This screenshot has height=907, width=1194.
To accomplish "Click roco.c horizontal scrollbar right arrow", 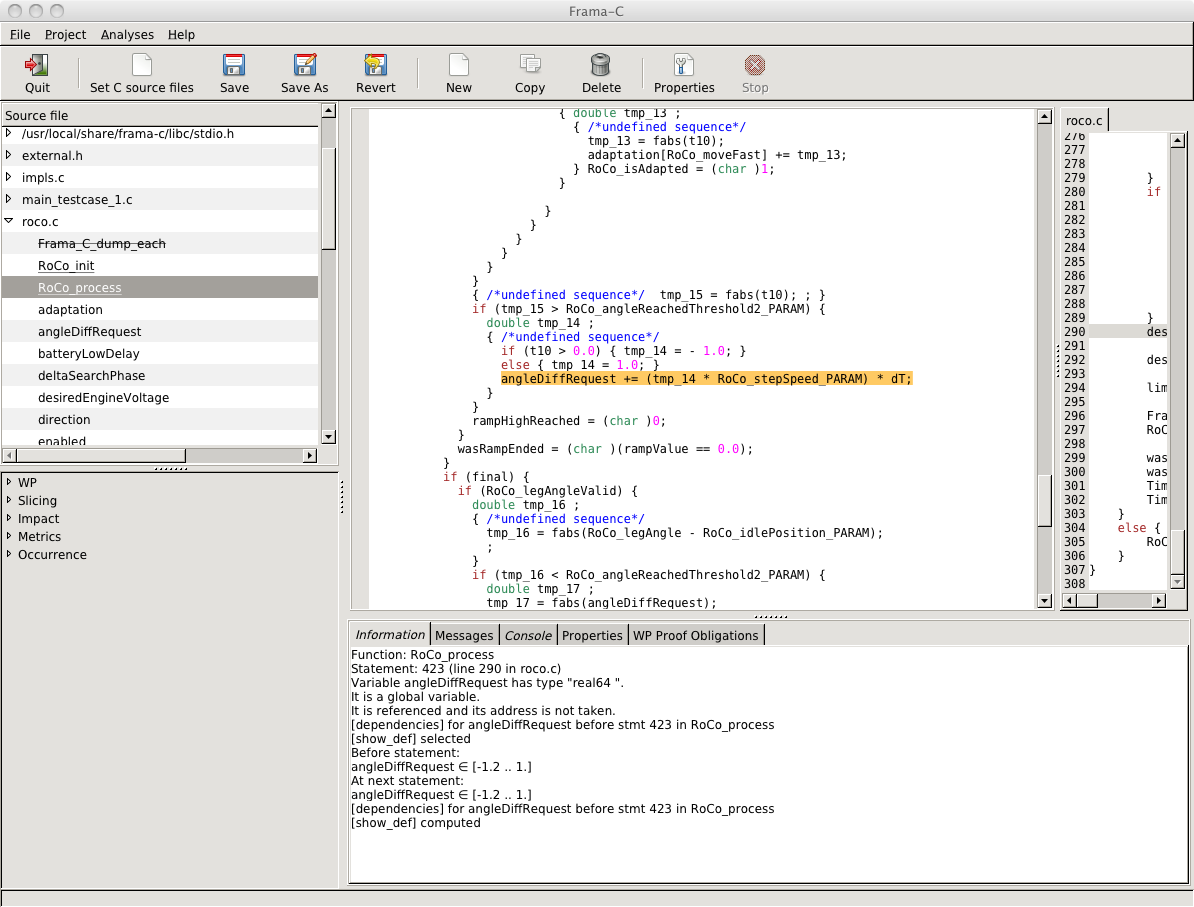I will pos(1158,601).
